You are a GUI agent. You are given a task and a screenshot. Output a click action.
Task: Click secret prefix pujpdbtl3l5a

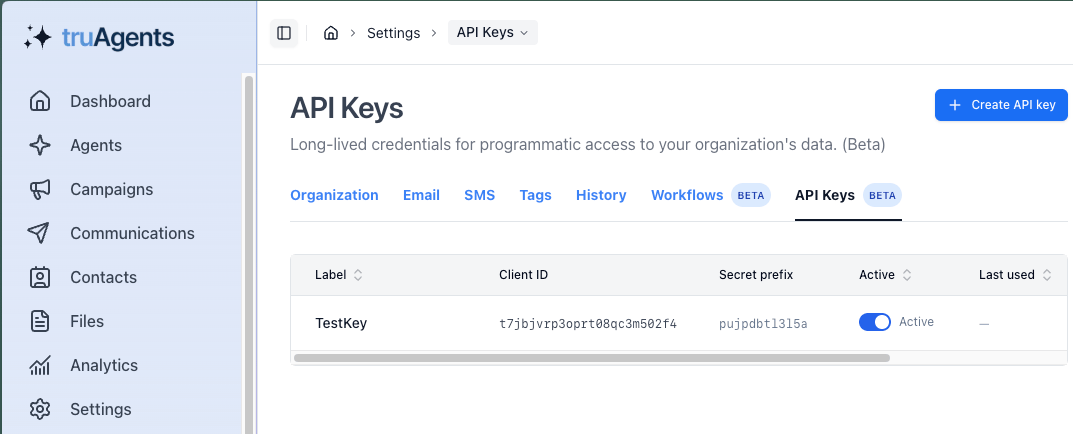pyautogui.click(x=763, y=324)
